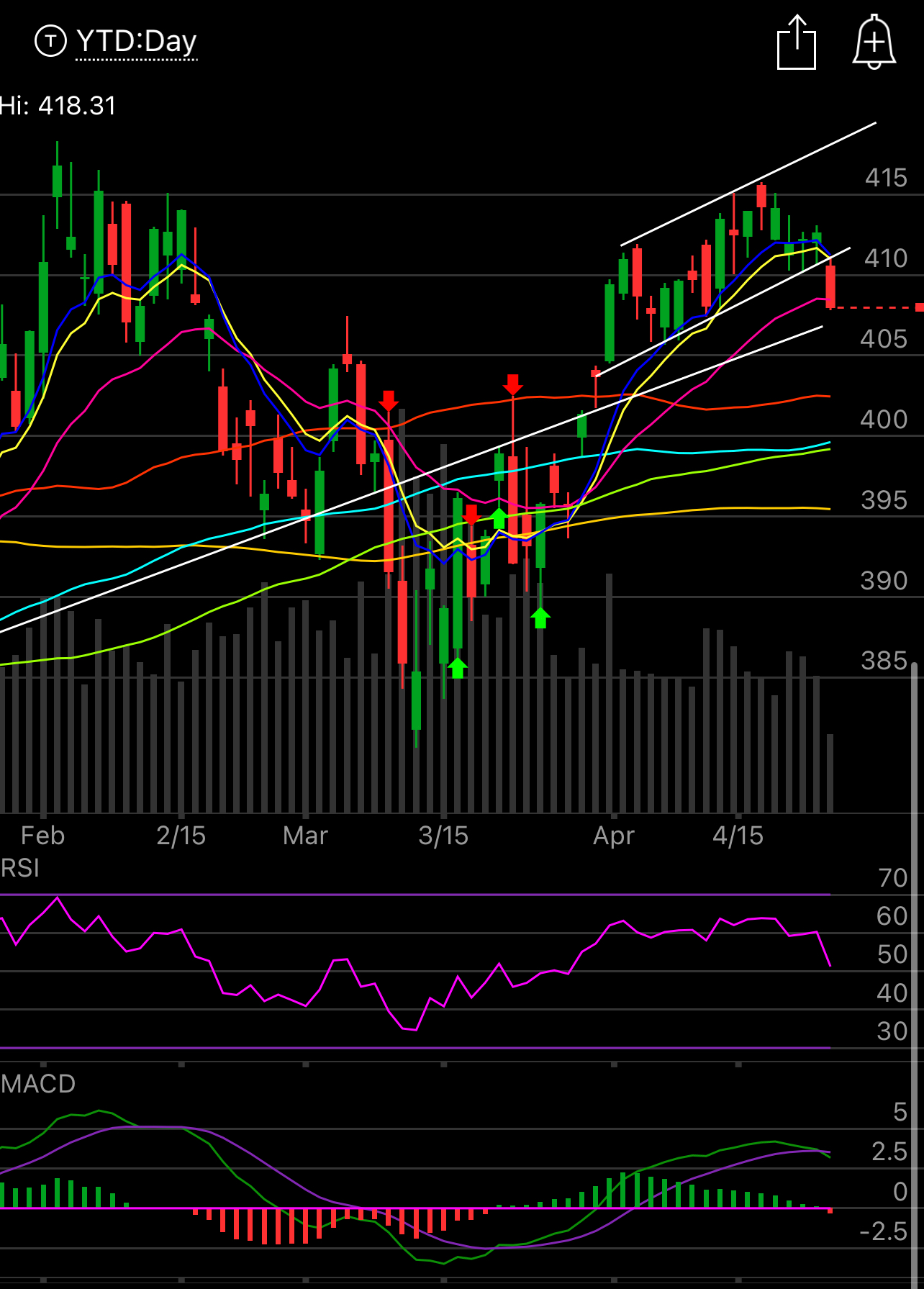Select the Apr date axis label

pyautogui.click(x=614, y=836)
